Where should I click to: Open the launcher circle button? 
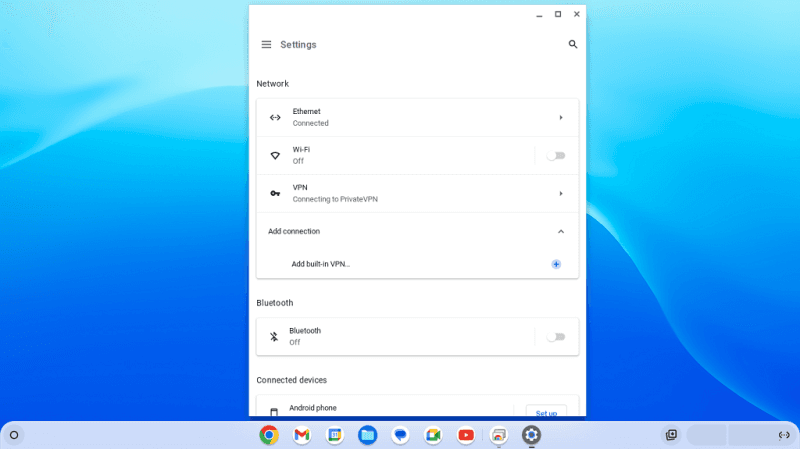click(x=14, y=435)
